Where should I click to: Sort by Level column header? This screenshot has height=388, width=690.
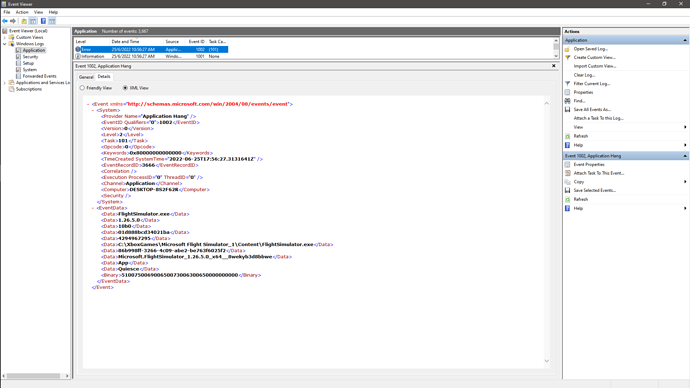point(92,41)
